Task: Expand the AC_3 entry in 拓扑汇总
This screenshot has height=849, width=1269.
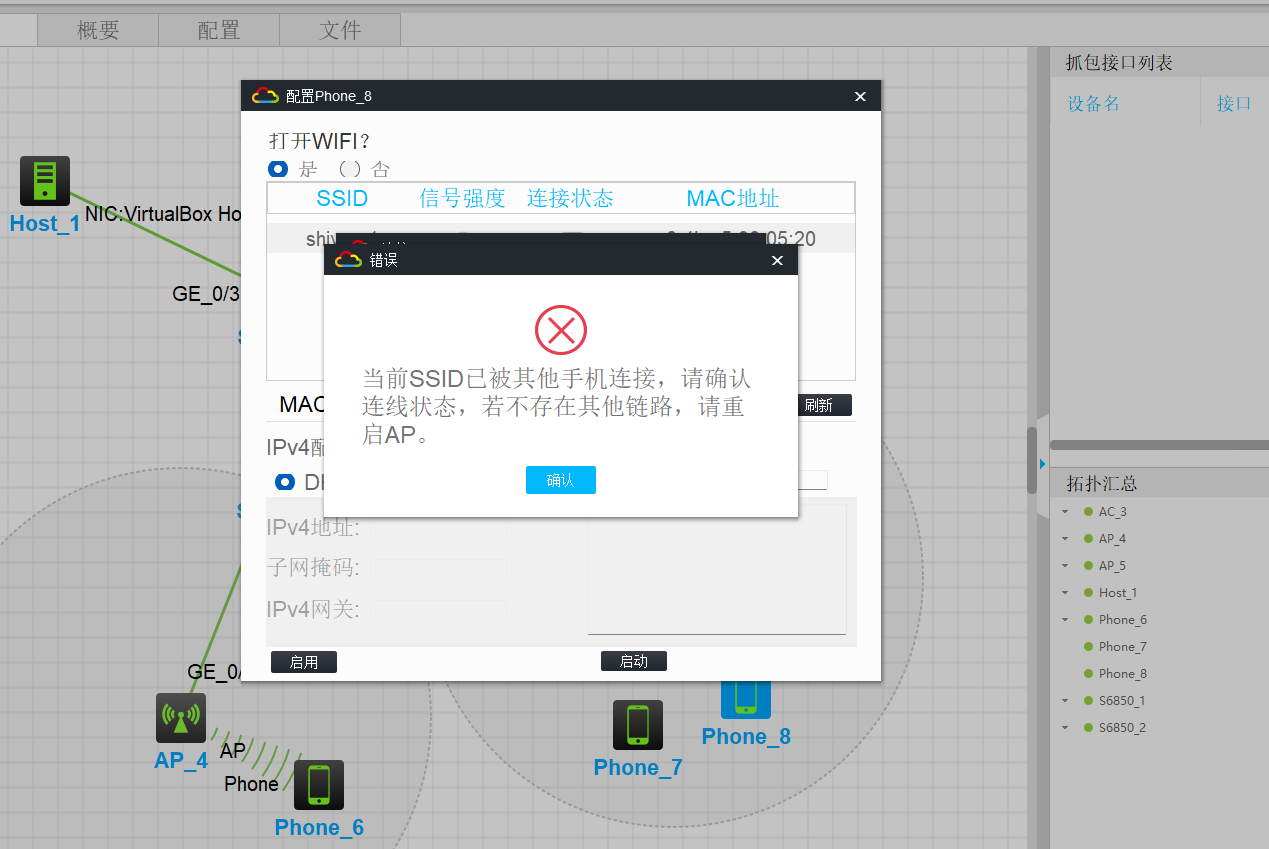Action: [1066, 512]
